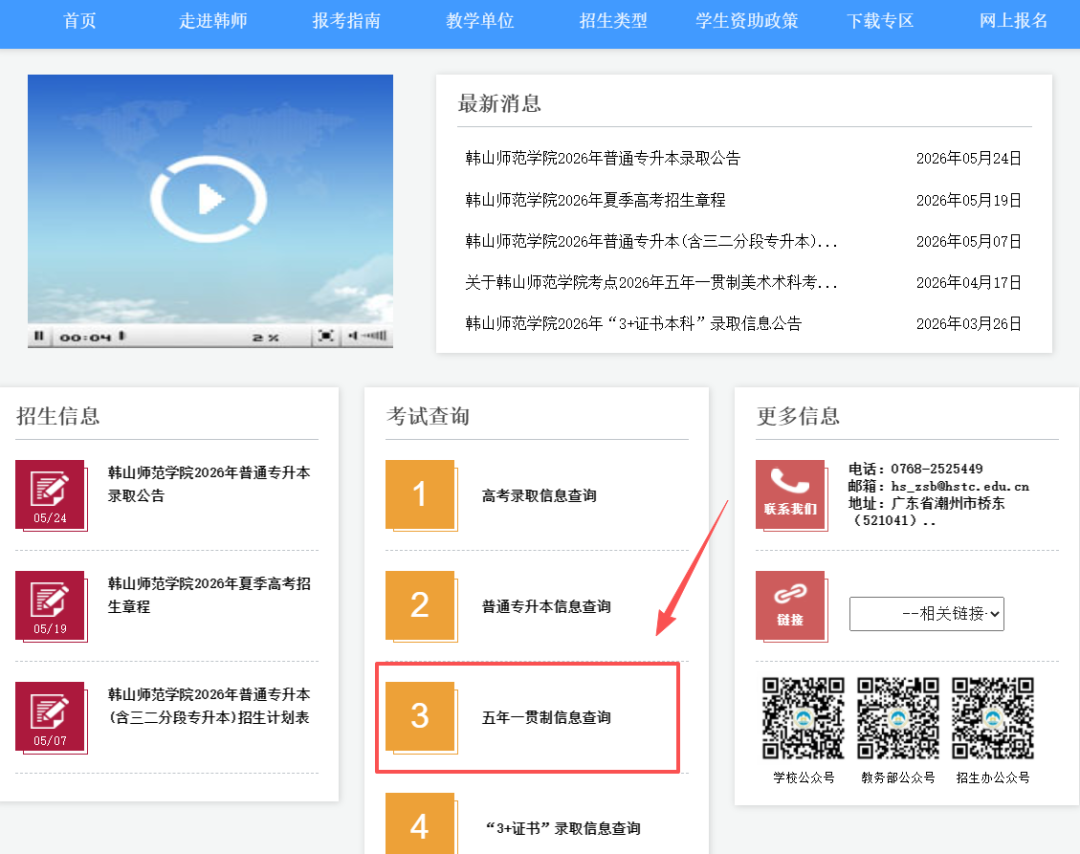1080x854 pixels.
Task: Click the 联系我们 phone icon
Action: [790, 494]
